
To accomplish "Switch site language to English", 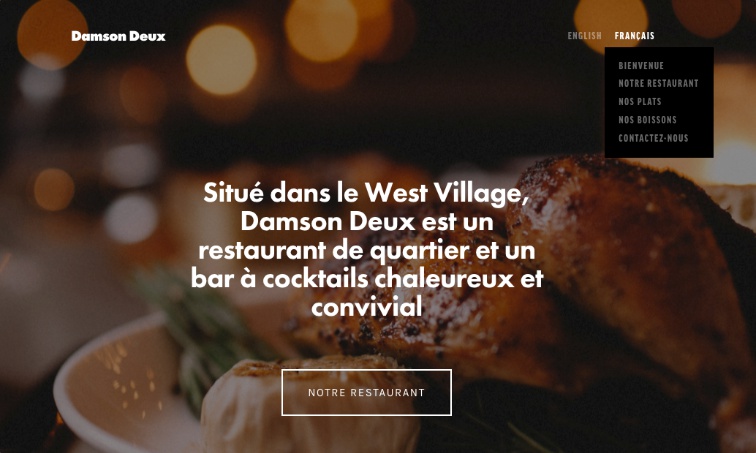I will pos(584,36).
